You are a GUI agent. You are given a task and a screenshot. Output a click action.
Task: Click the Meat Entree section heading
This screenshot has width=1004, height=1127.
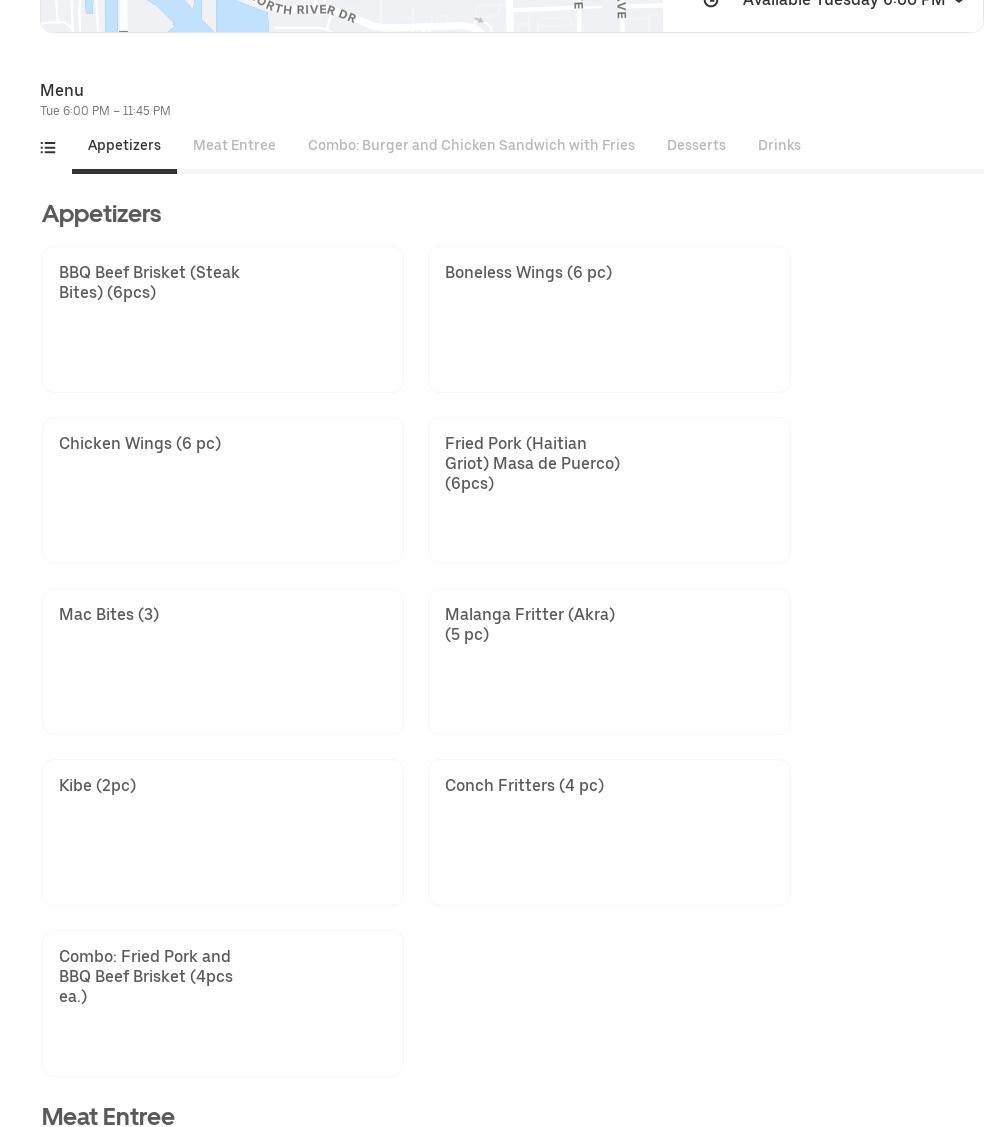point(108,1116)
